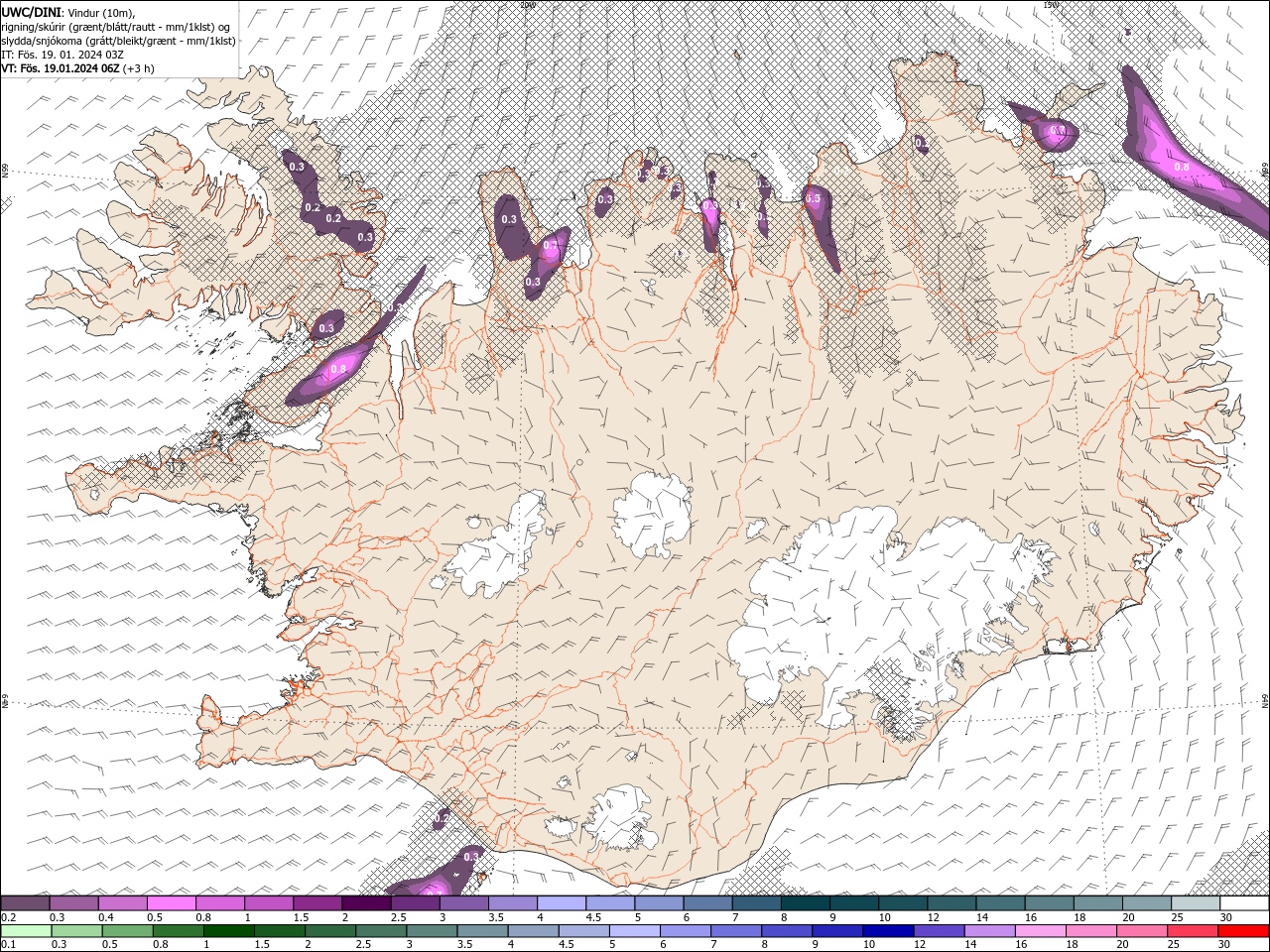This screenshot has width=1270, height=952.
Task: Click the 'slydda/snjókoma' legend description line
Action: pyautogui.click(x=118, y=40)
